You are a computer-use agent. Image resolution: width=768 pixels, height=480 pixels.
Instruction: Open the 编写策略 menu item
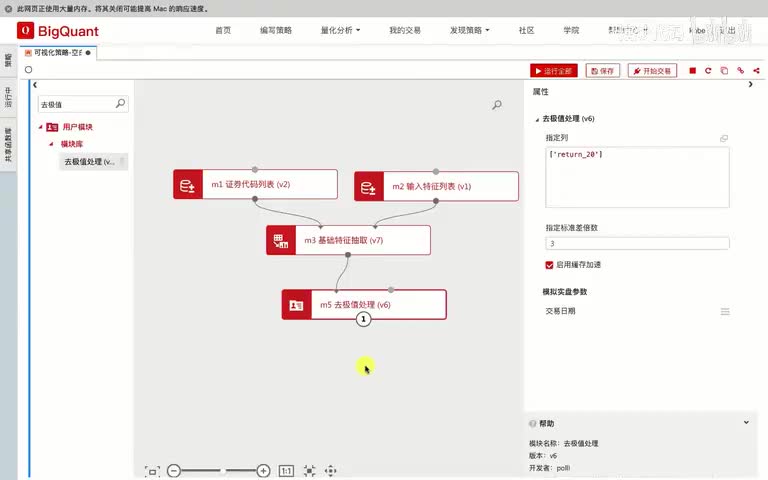(276, 30)
